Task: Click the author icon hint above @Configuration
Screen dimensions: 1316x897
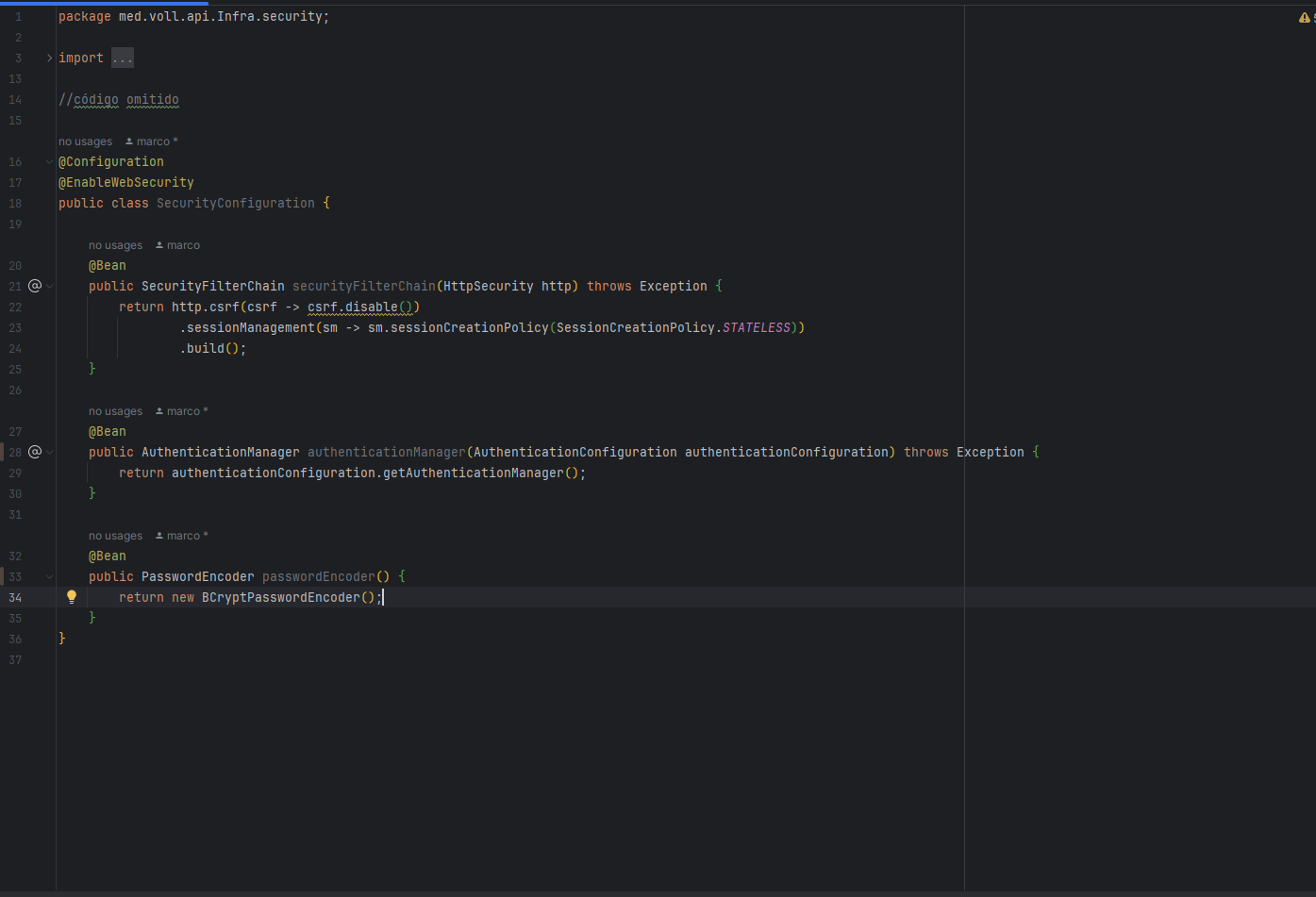Action: 129,141
